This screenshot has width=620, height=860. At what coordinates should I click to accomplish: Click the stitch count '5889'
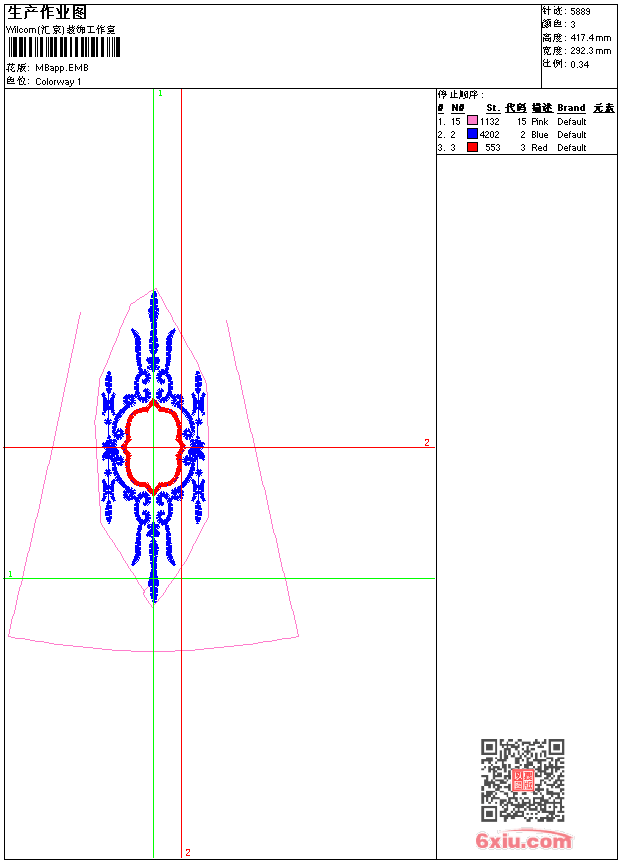[580, 11]
